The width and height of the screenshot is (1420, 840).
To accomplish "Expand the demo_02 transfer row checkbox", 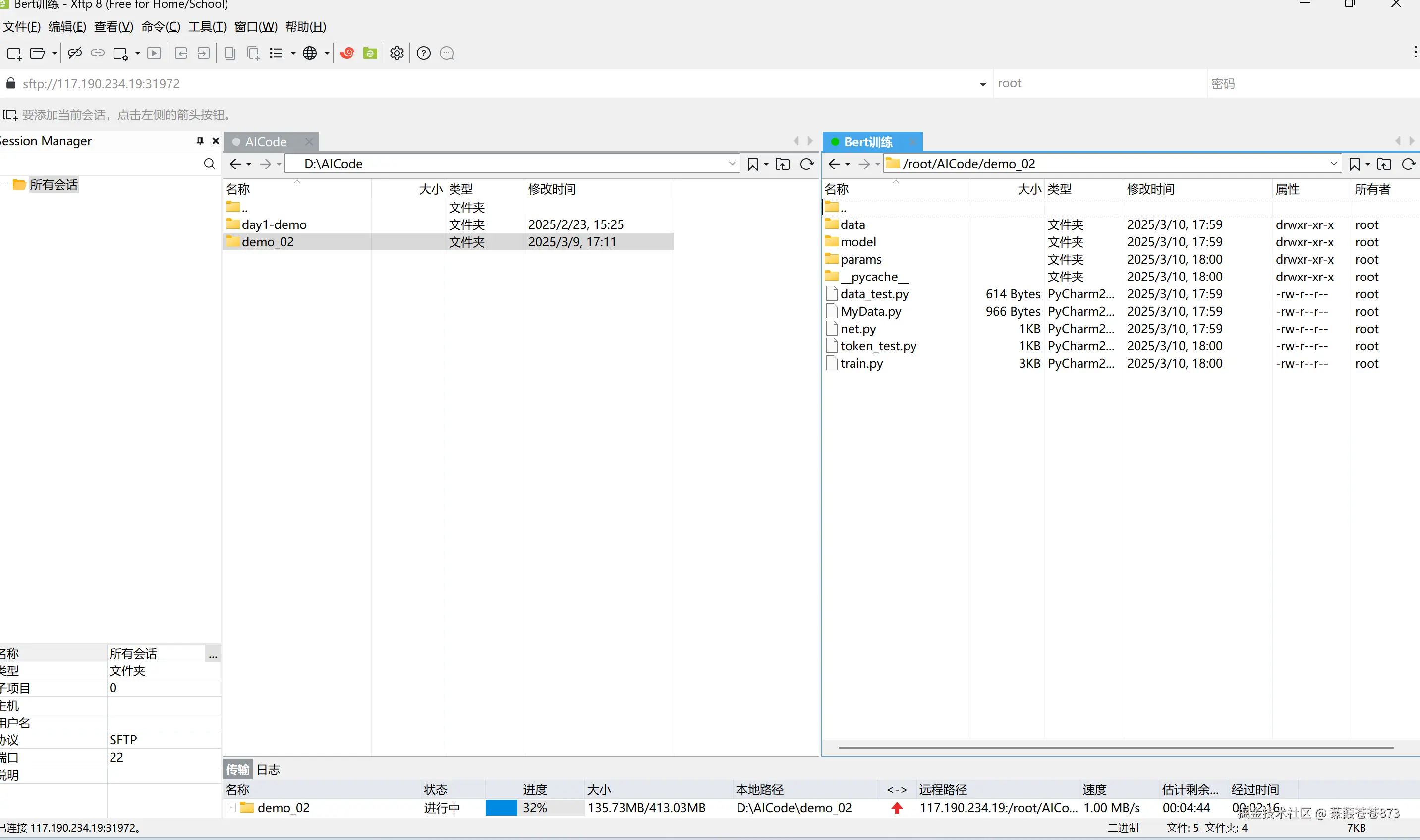I will click(x=231, y=808).
